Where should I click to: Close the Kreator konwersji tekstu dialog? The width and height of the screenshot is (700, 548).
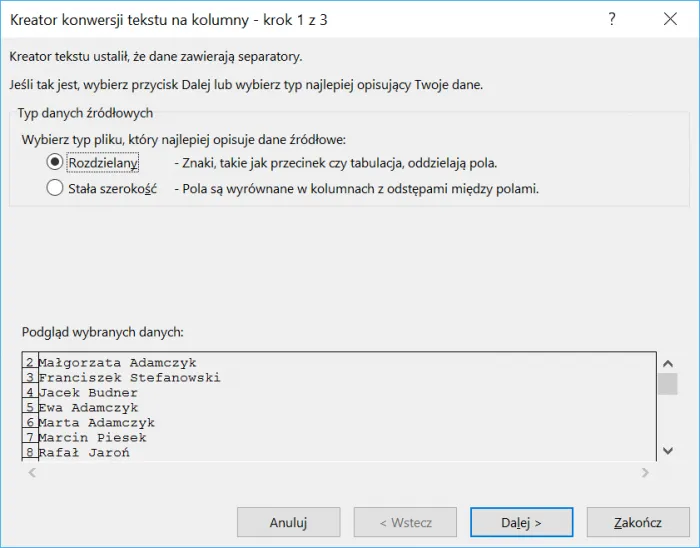point(667,19)
